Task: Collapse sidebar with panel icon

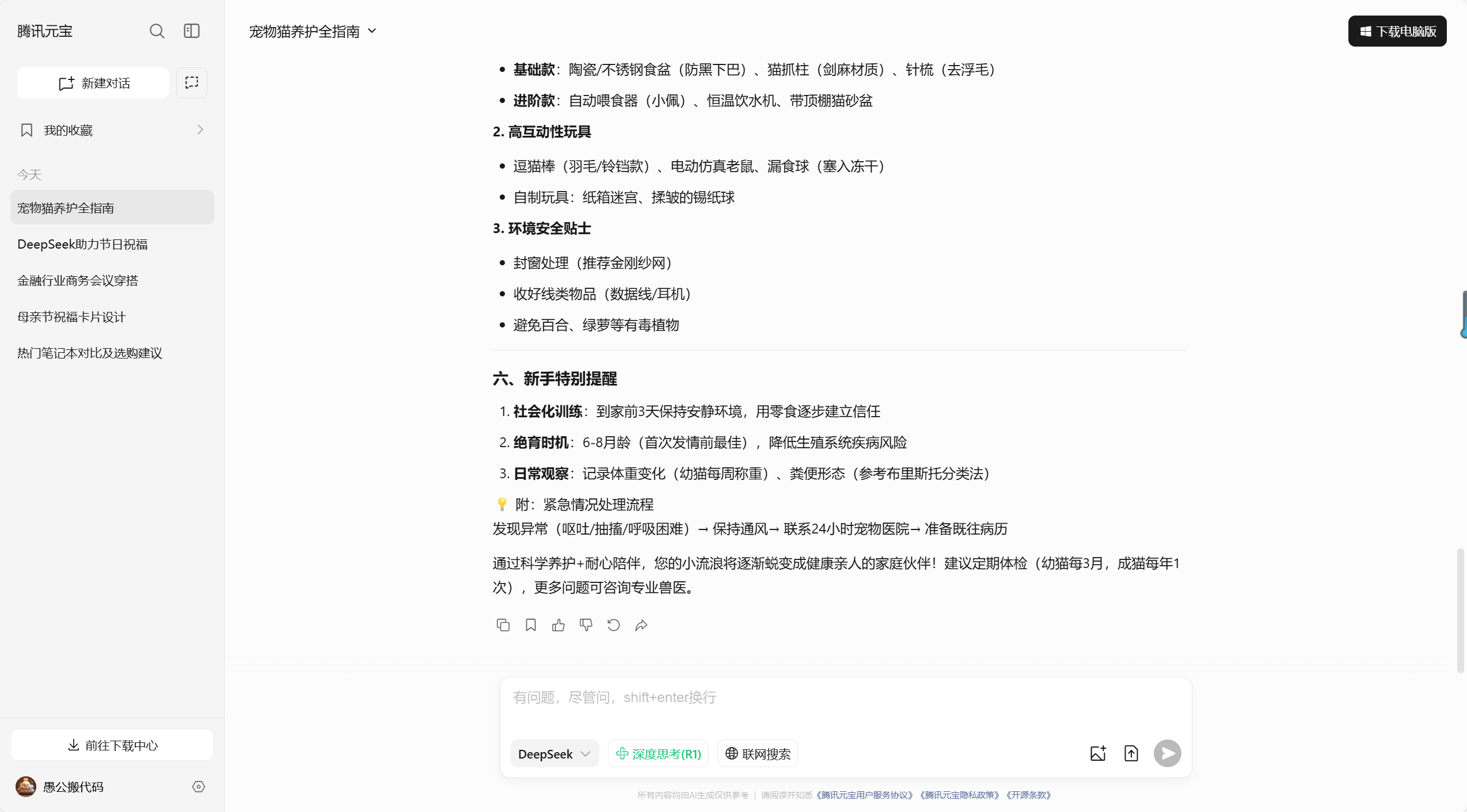Action: tap(191, 31)
